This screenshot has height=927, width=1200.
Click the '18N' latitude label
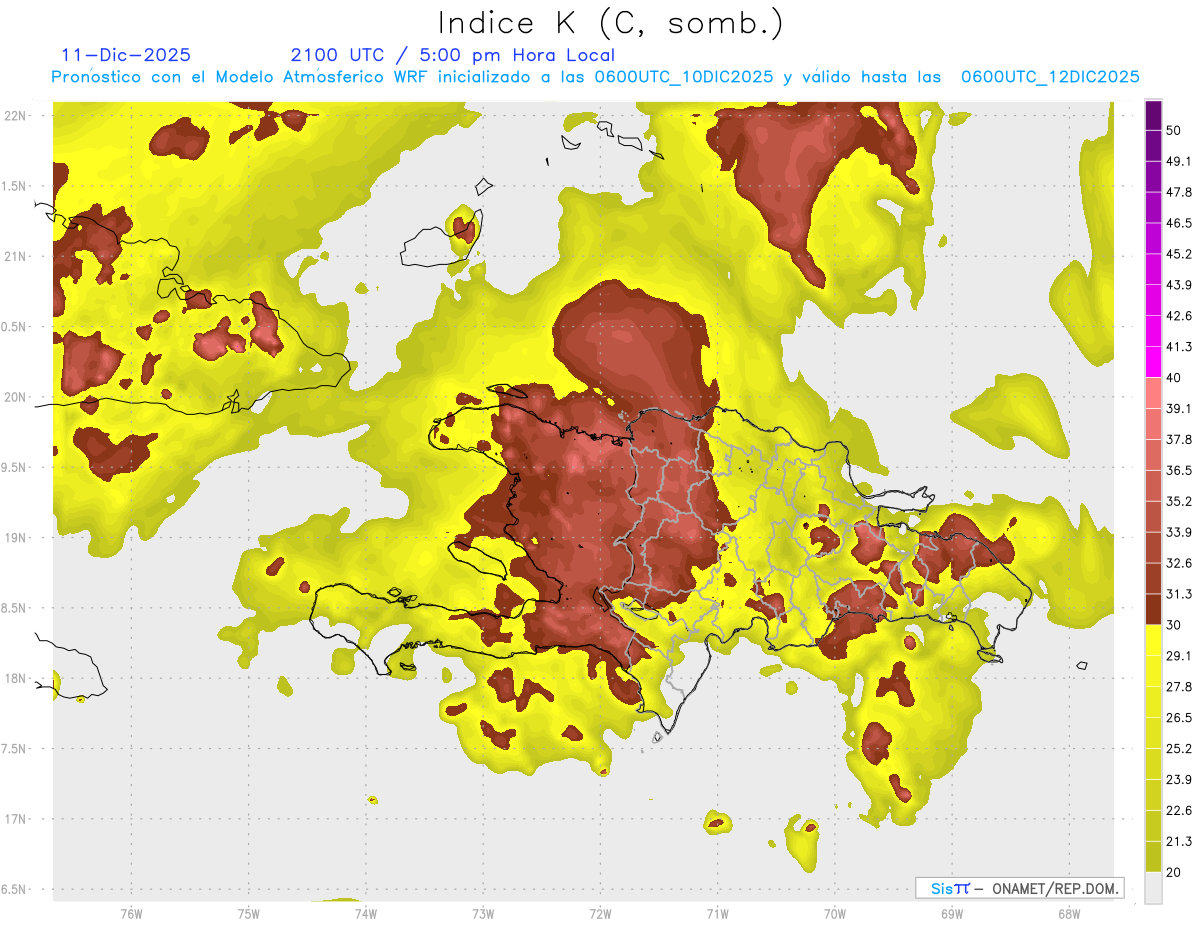tap(16, 679)
